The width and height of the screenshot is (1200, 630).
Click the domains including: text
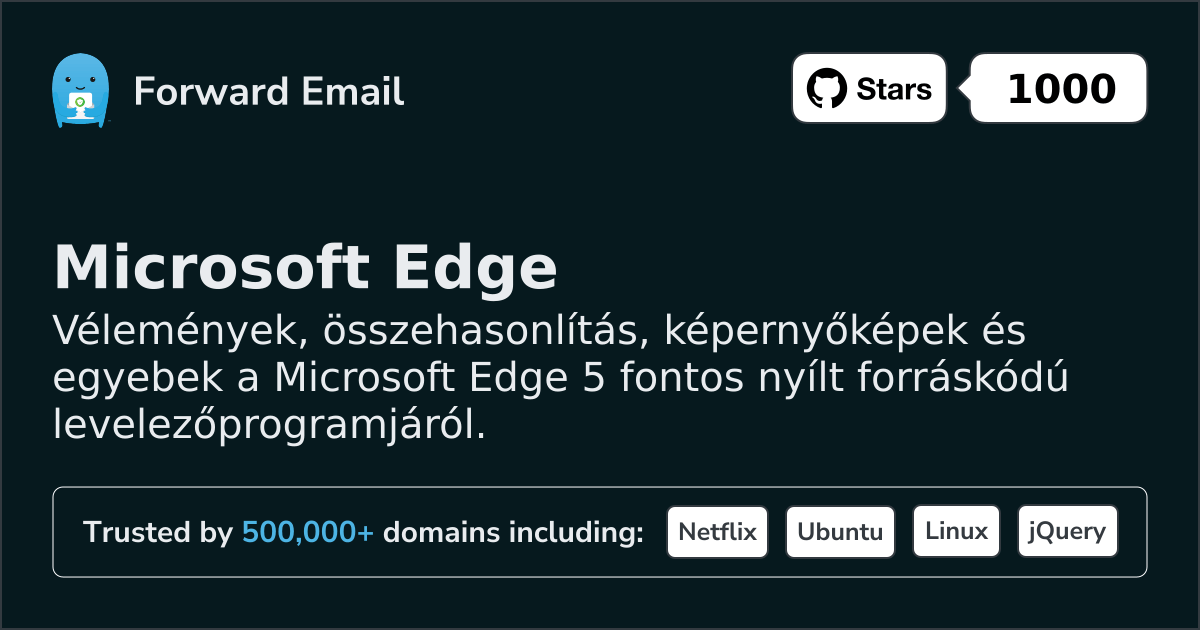(513, 533)
